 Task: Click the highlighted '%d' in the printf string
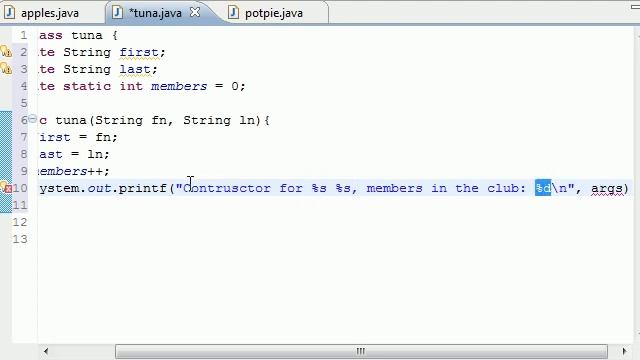pos(543,188)
